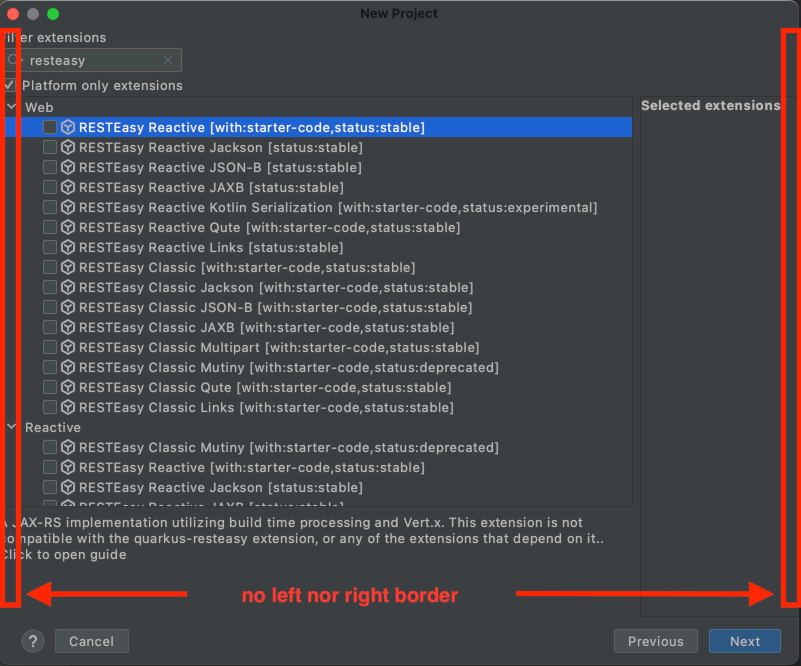801x666 pixels.
Task: Select RESTEasy Classic JSON-B row text
Action: 275,307
